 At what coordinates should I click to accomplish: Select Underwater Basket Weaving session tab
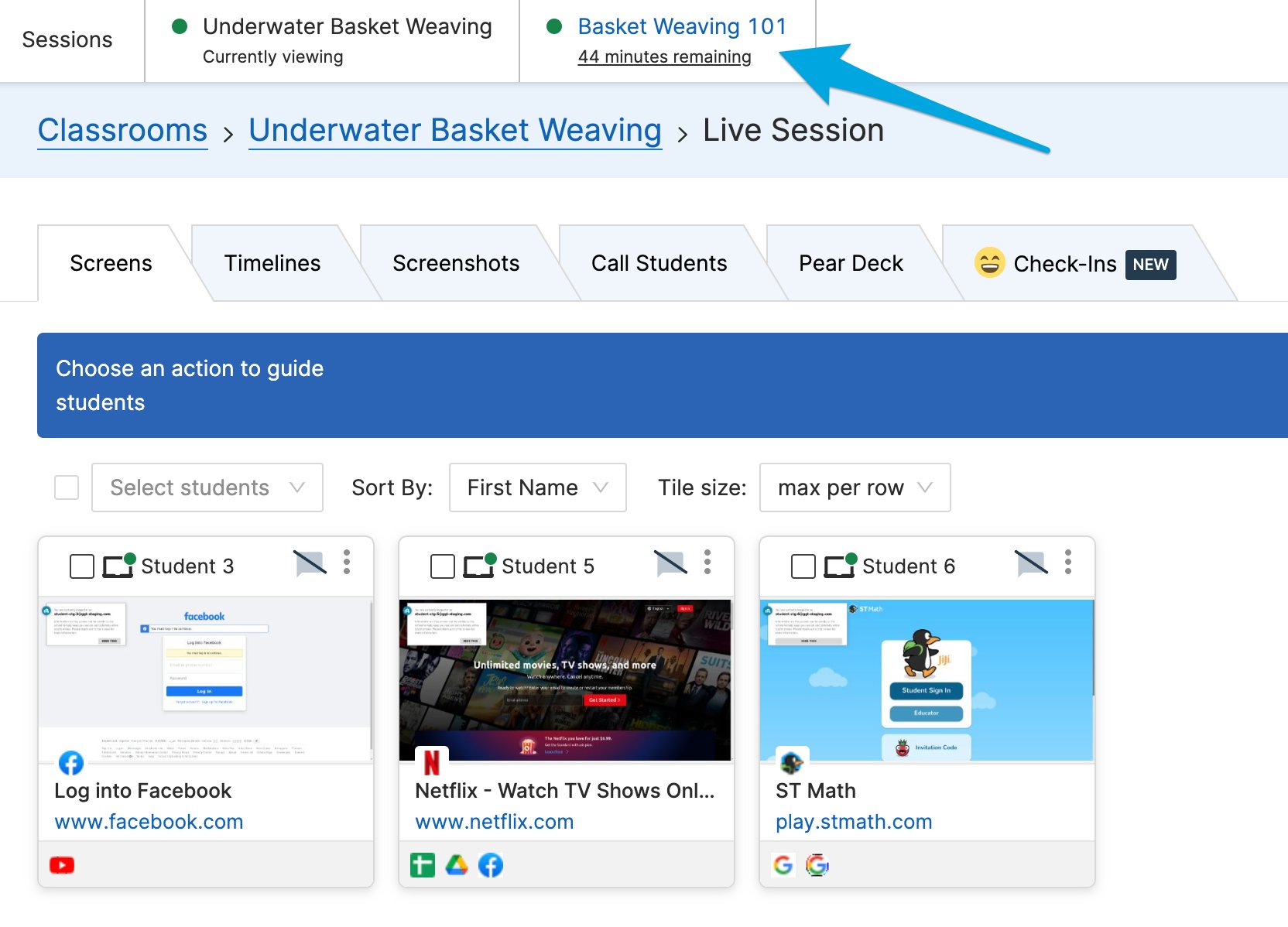[x=332, y=41]
